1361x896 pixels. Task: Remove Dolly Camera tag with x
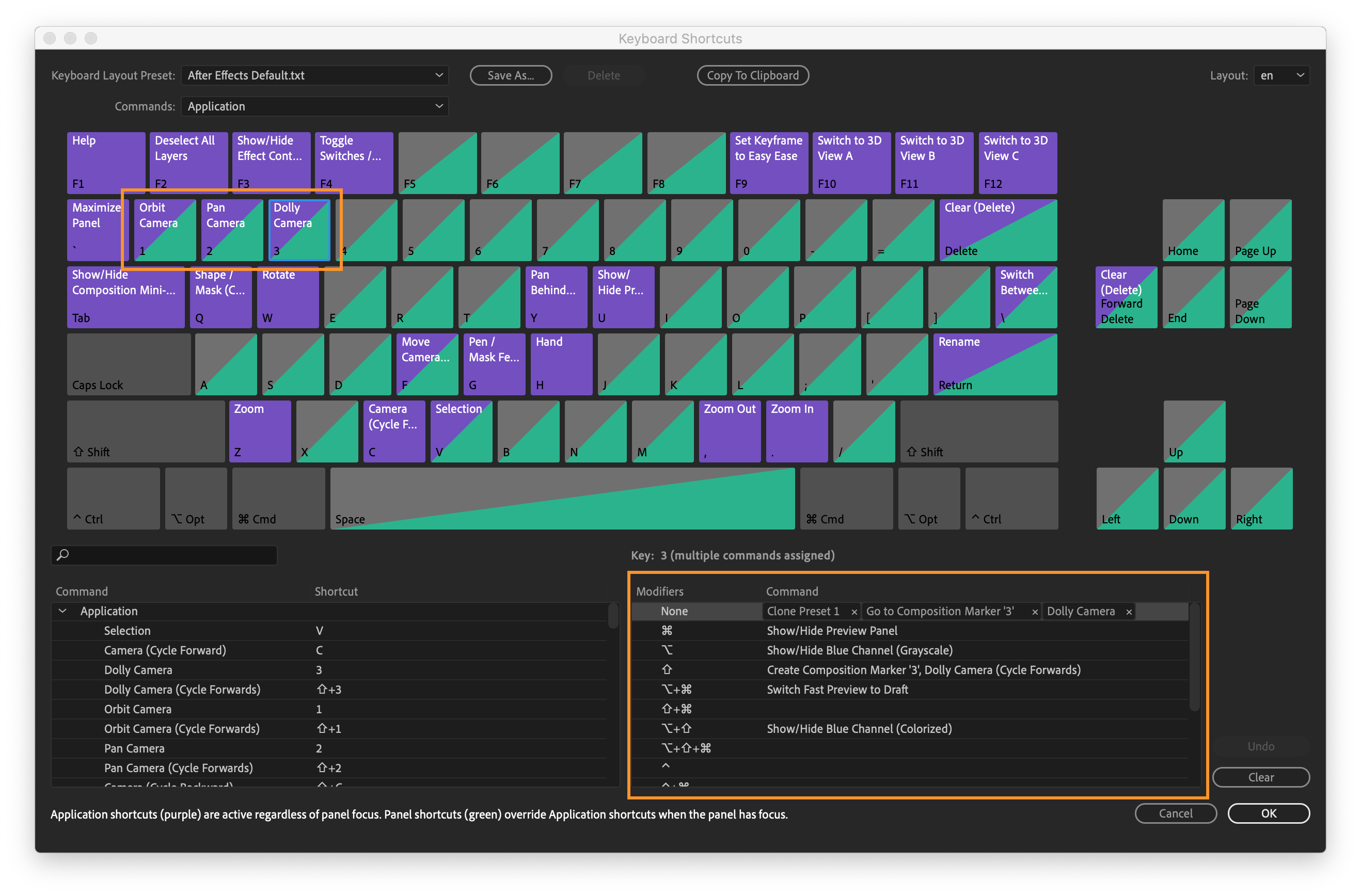tap(1129, 612)
